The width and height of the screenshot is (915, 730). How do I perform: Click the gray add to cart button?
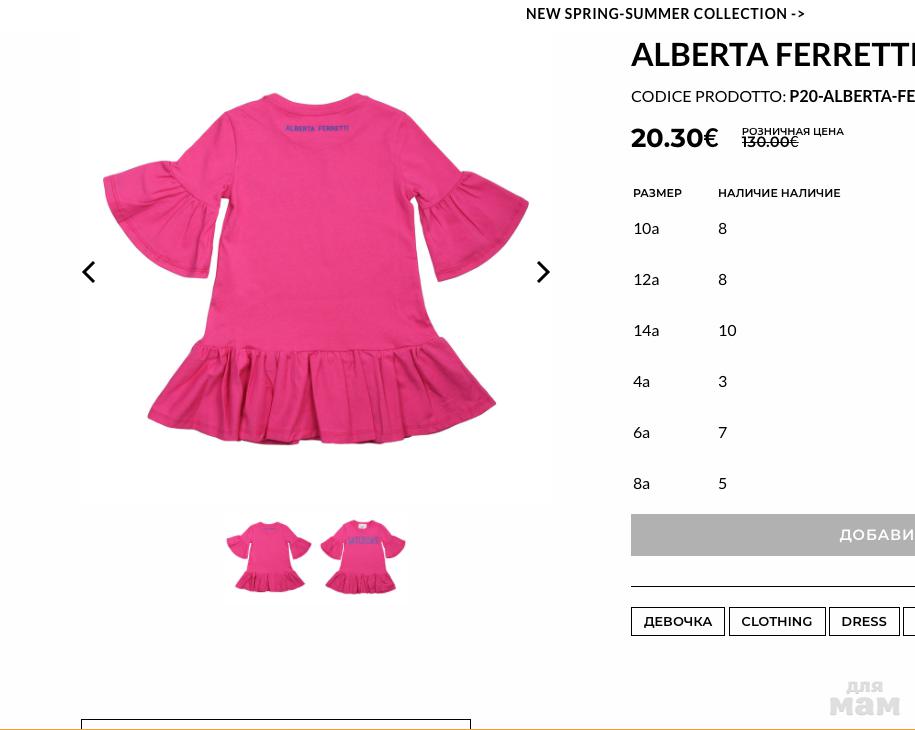(773, 535)
